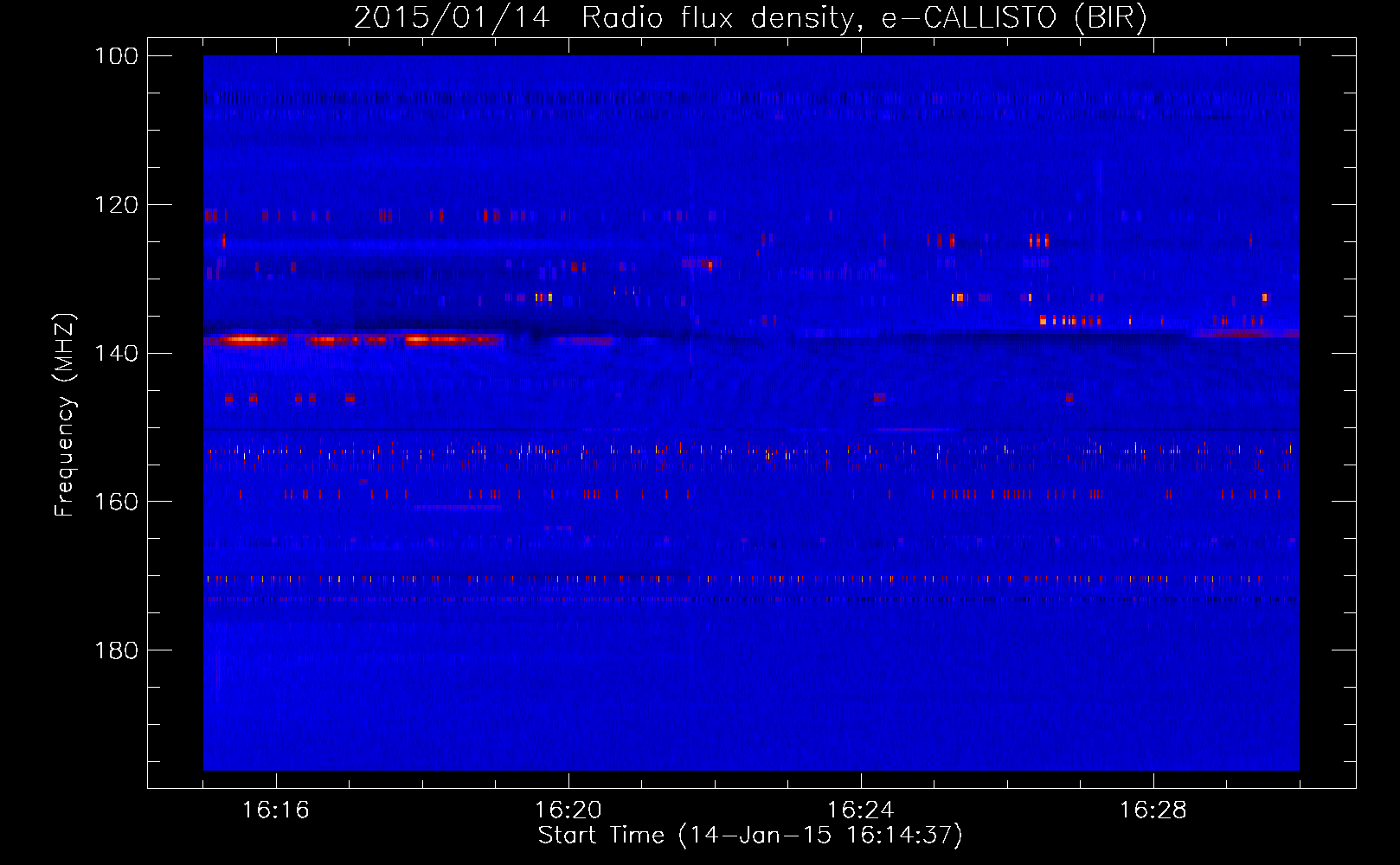Click the 16:16 time tick label
This screenshot has height=865, width=1400.
pos(276,811)
